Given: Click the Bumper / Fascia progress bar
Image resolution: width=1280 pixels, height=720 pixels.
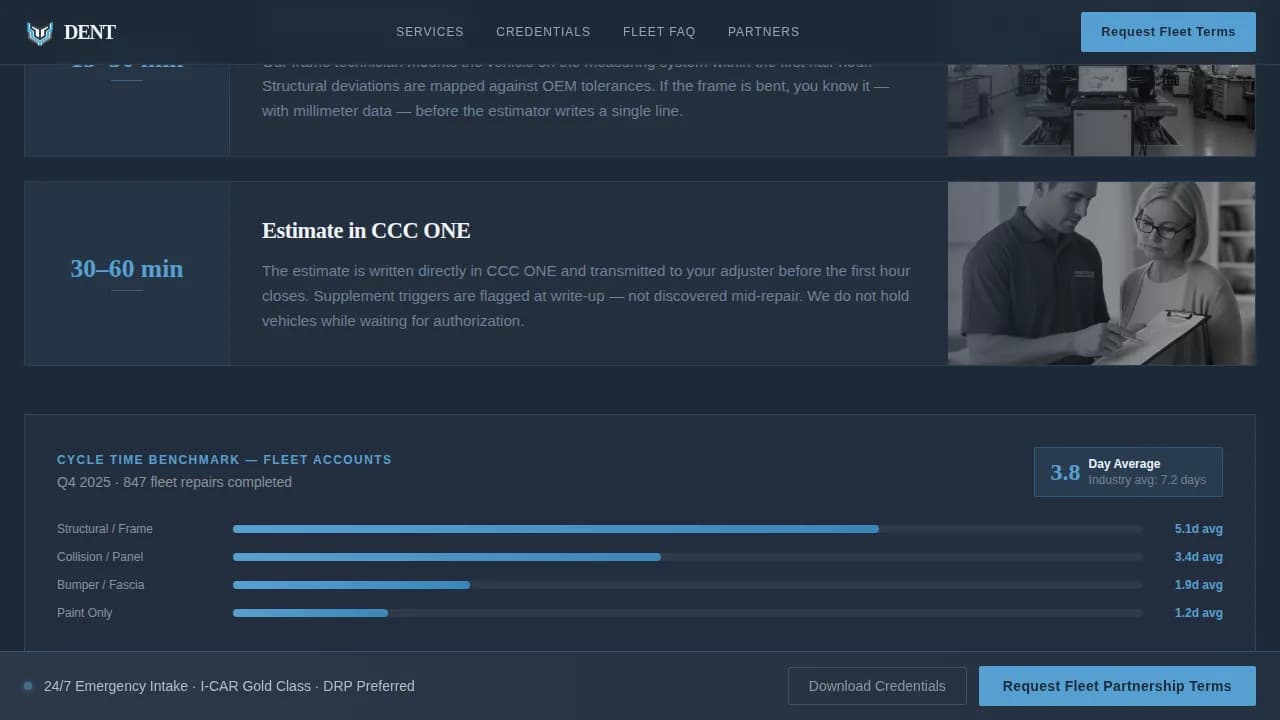Looking at the screenshot, I should (x=687, y=585).
